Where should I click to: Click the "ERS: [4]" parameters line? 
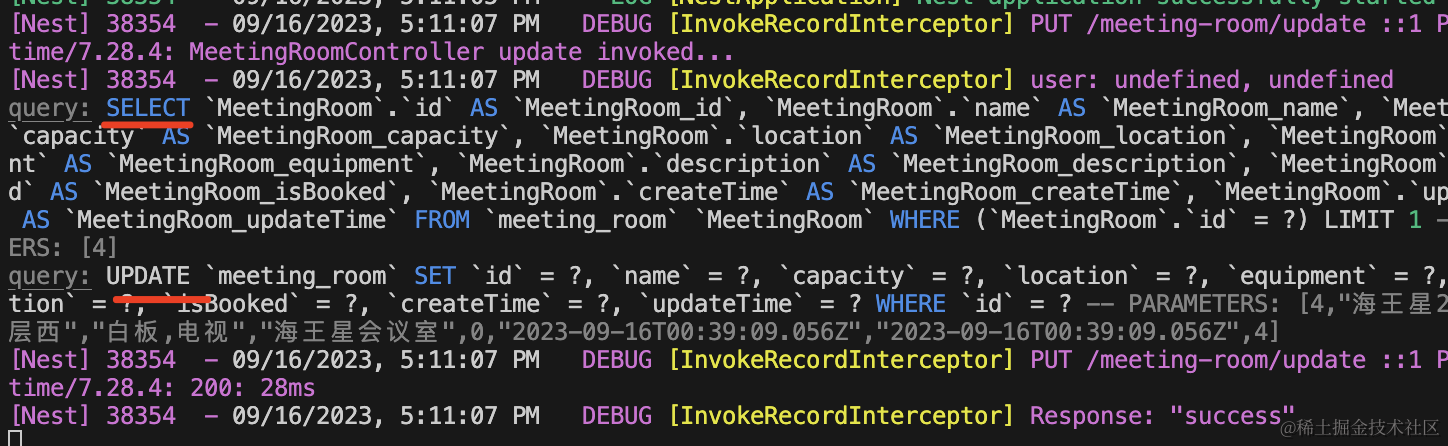63,248
